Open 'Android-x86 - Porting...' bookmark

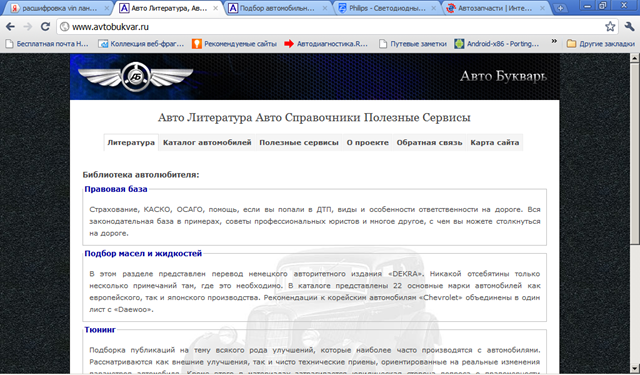[x=497, y=44]
